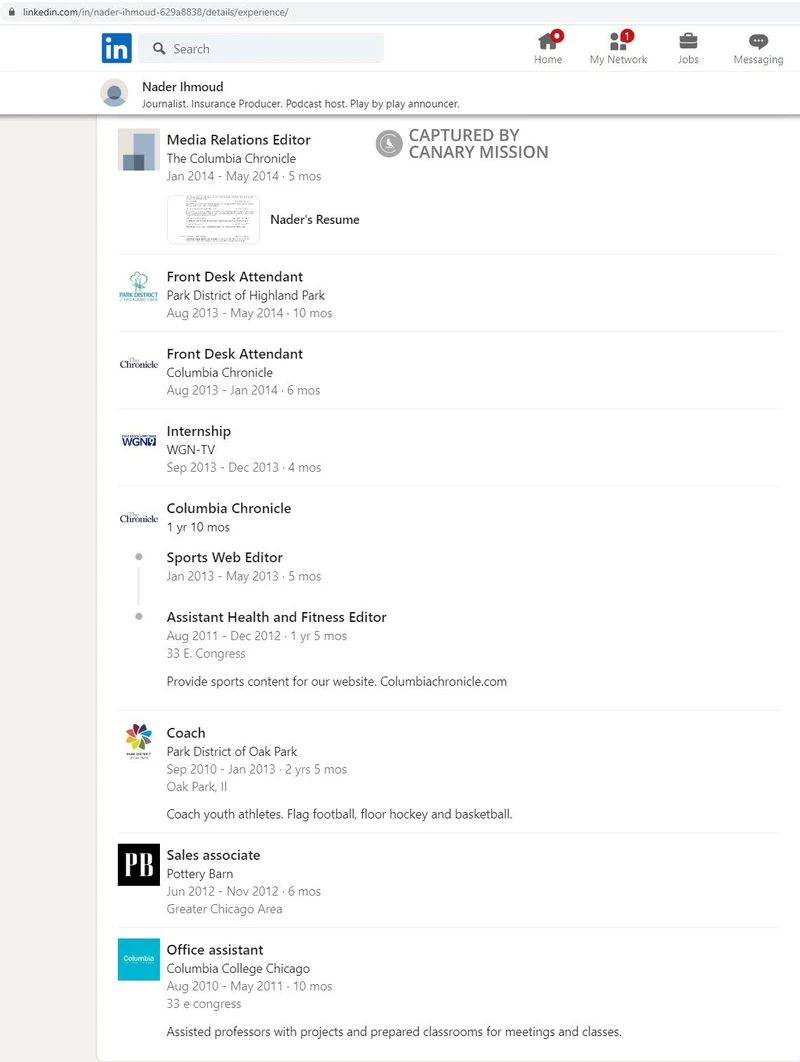
Task: Click Park District of Oak Park logo
Action: tap(139, 741)
